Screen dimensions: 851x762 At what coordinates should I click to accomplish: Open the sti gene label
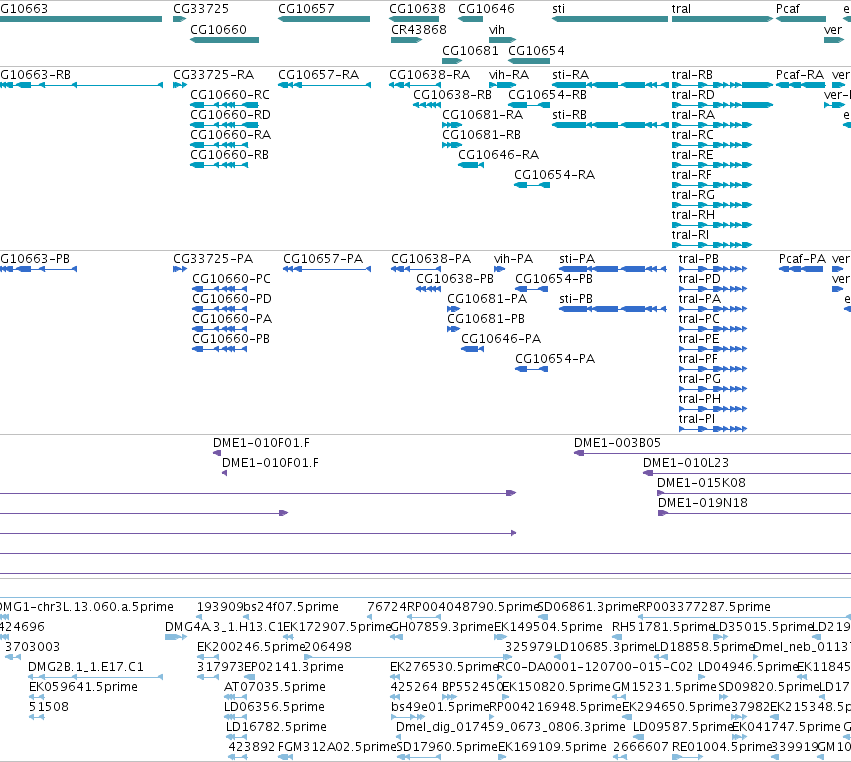point(558,9)
